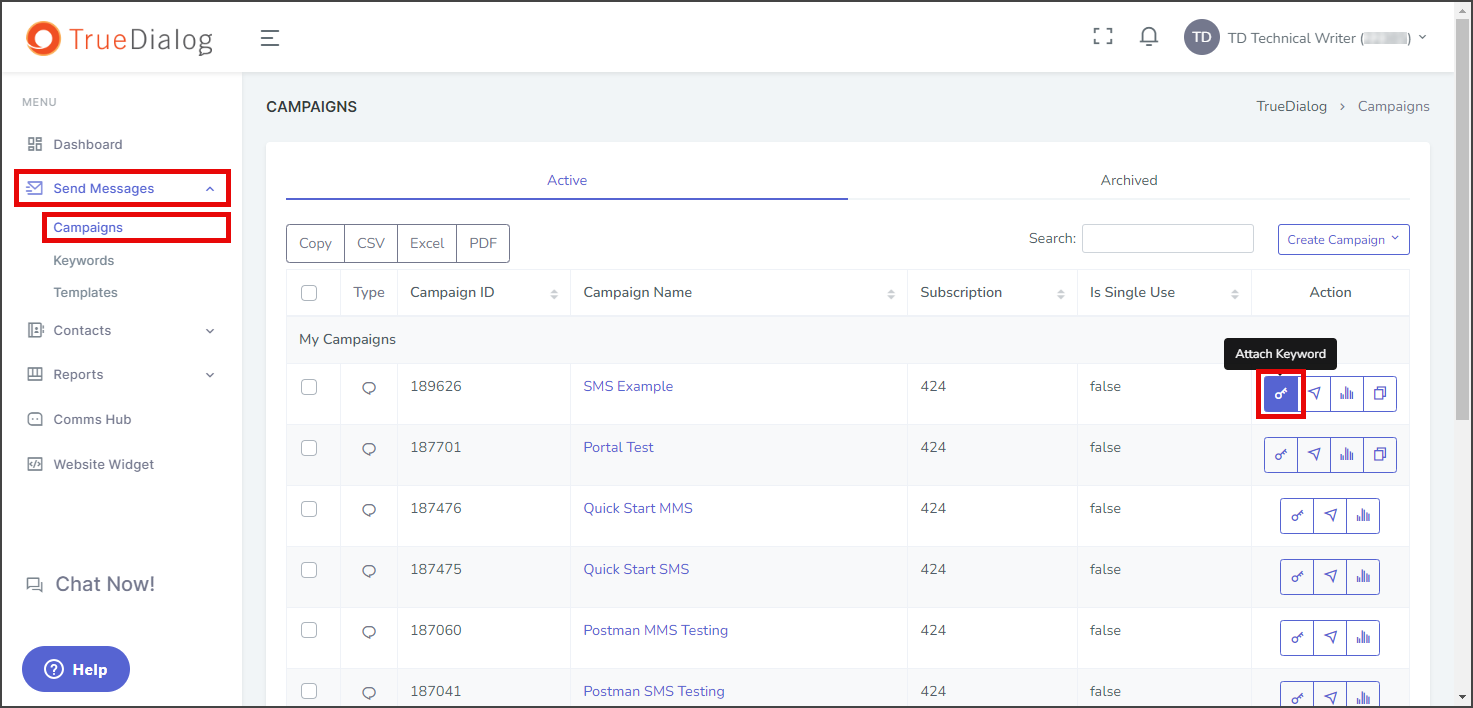1473x708 pixels.
Task: Sort the table by Campaign ID
Action: pos(484,293)
